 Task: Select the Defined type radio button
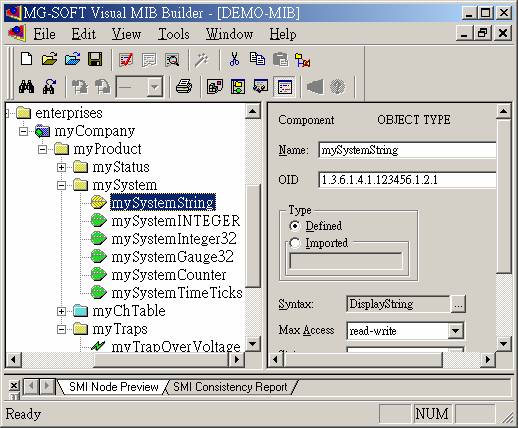[295, 226]
